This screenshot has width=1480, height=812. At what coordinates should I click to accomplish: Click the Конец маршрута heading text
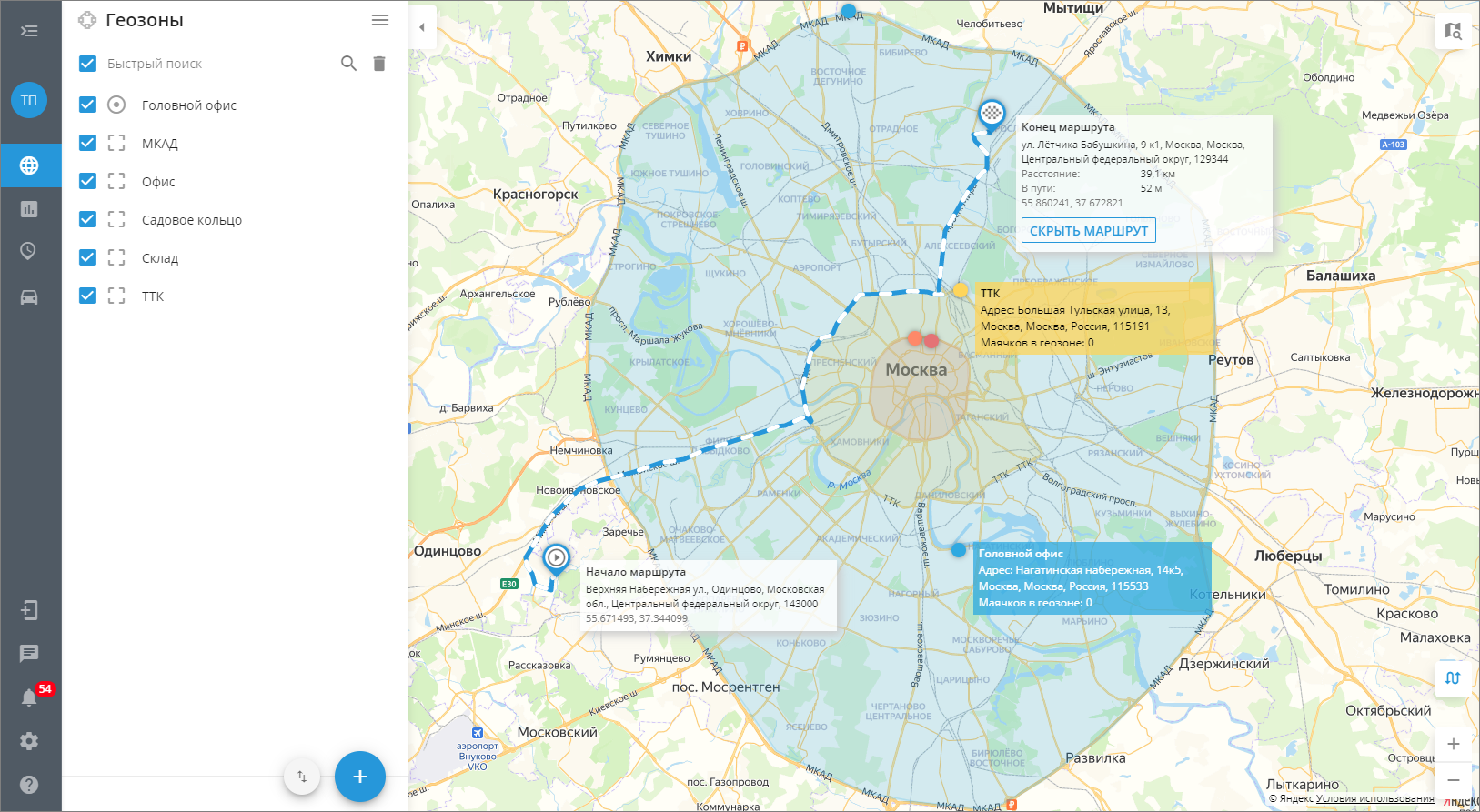tap(1068, 127)
